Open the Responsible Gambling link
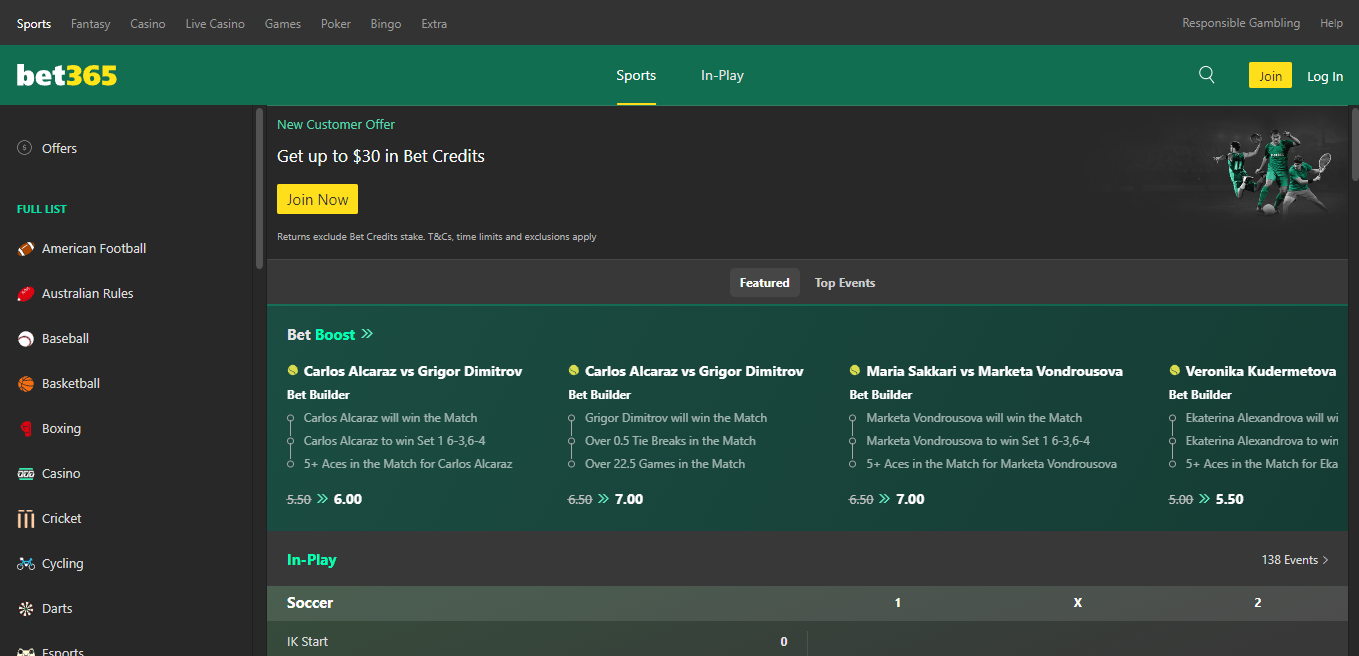 pyautogui.click(x=1241, y=23)
